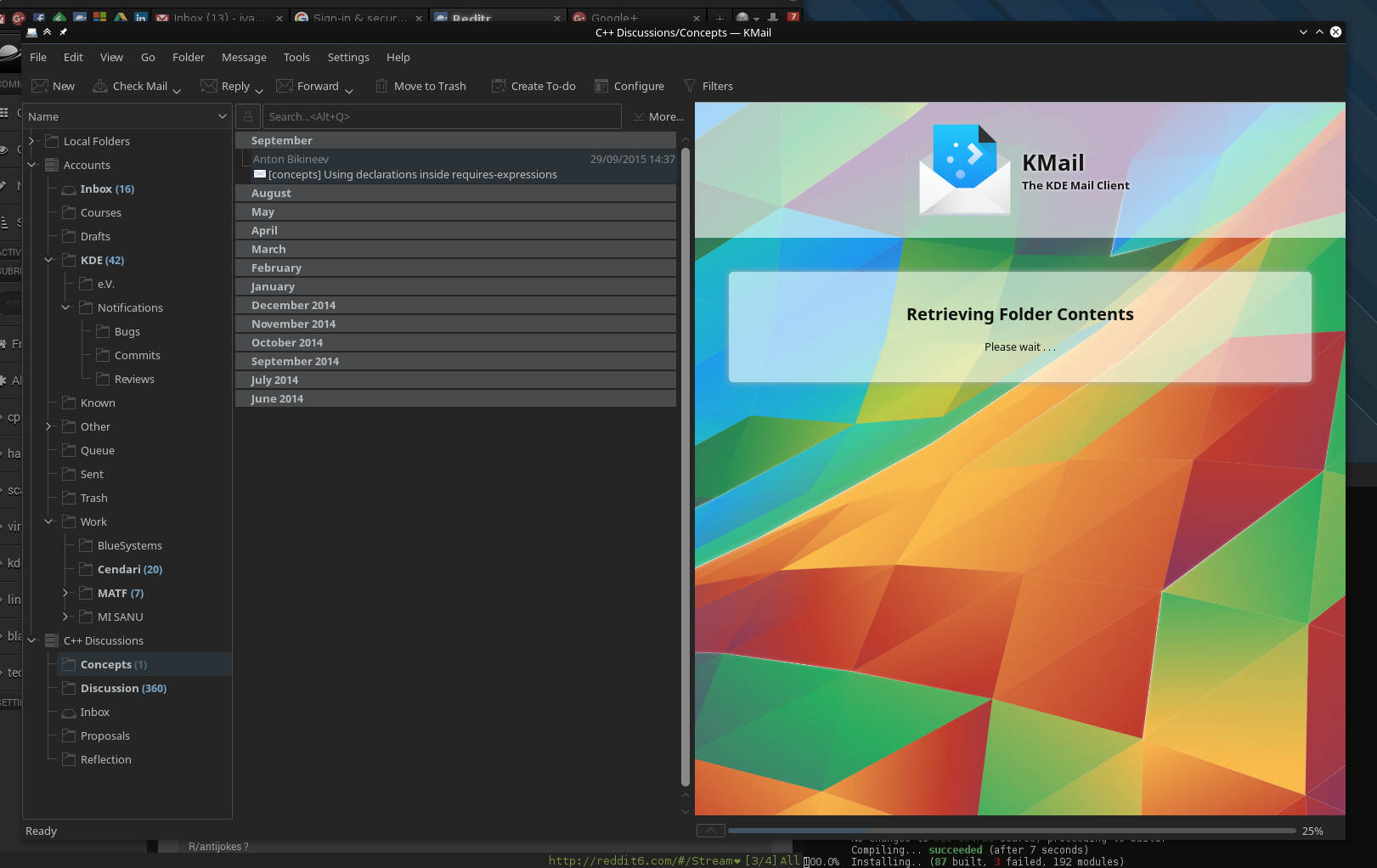Click the BlueSystems folder icon

[86, 545]
